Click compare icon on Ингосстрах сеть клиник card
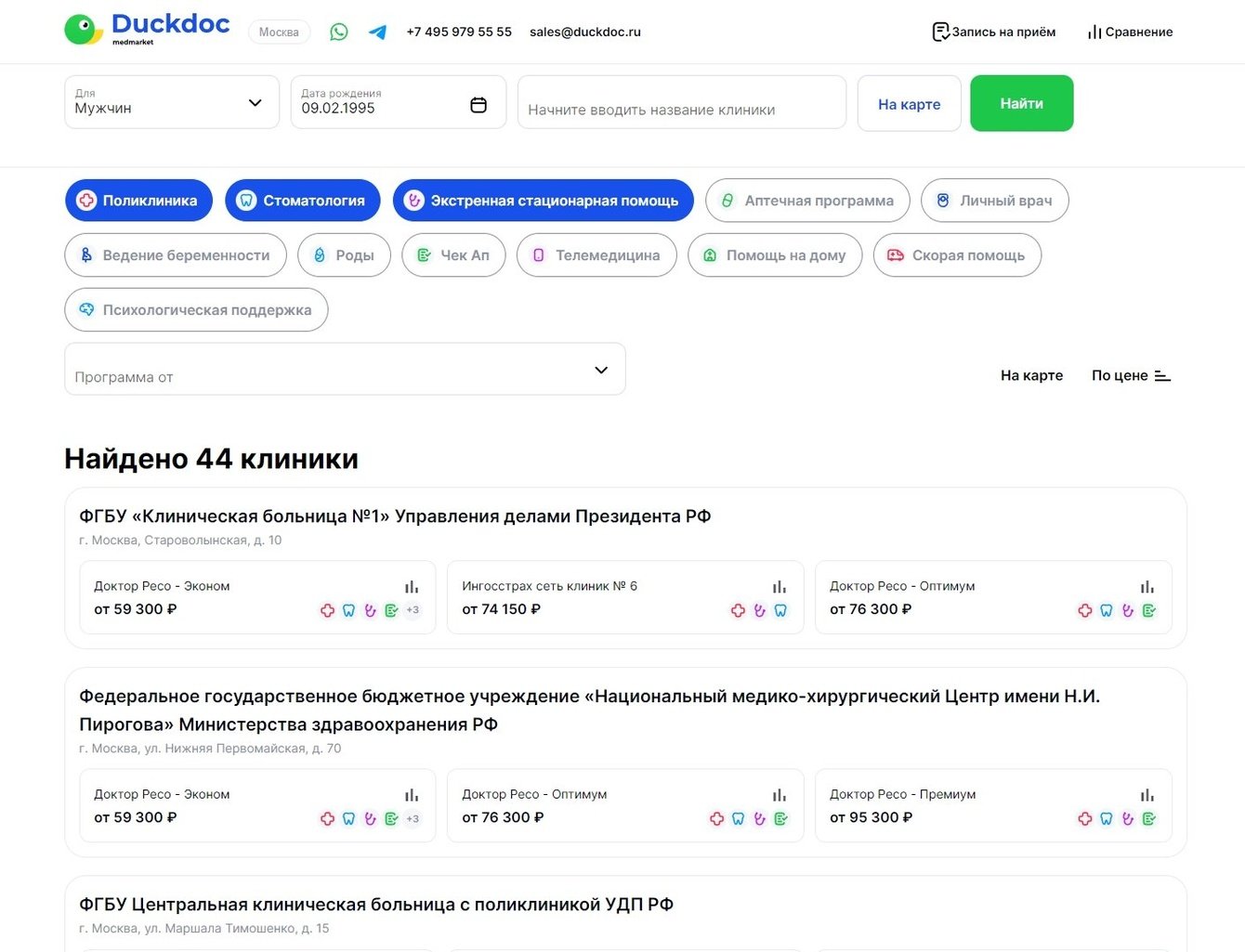The image size is (1245, 952). [x=780, y=587]
